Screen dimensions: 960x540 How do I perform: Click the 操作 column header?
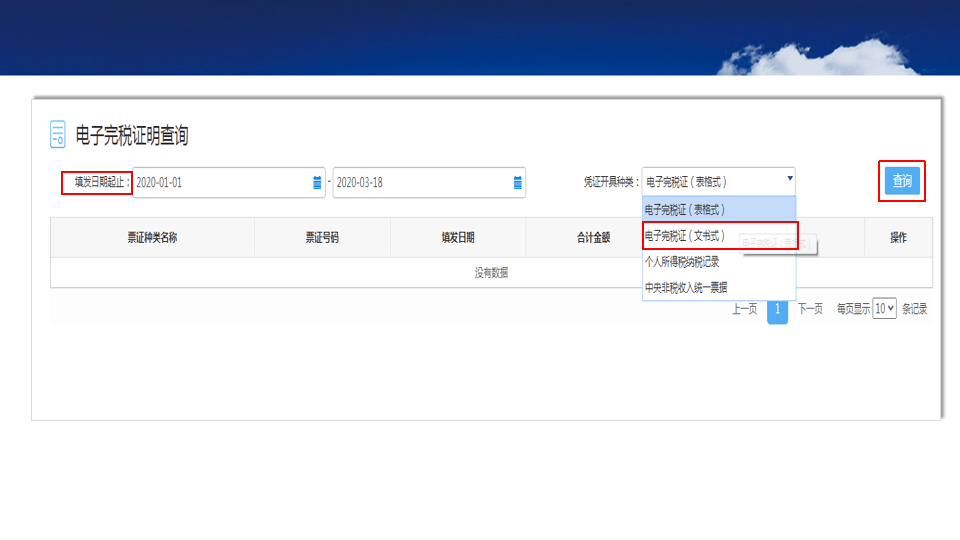click(x=898, y=238)
